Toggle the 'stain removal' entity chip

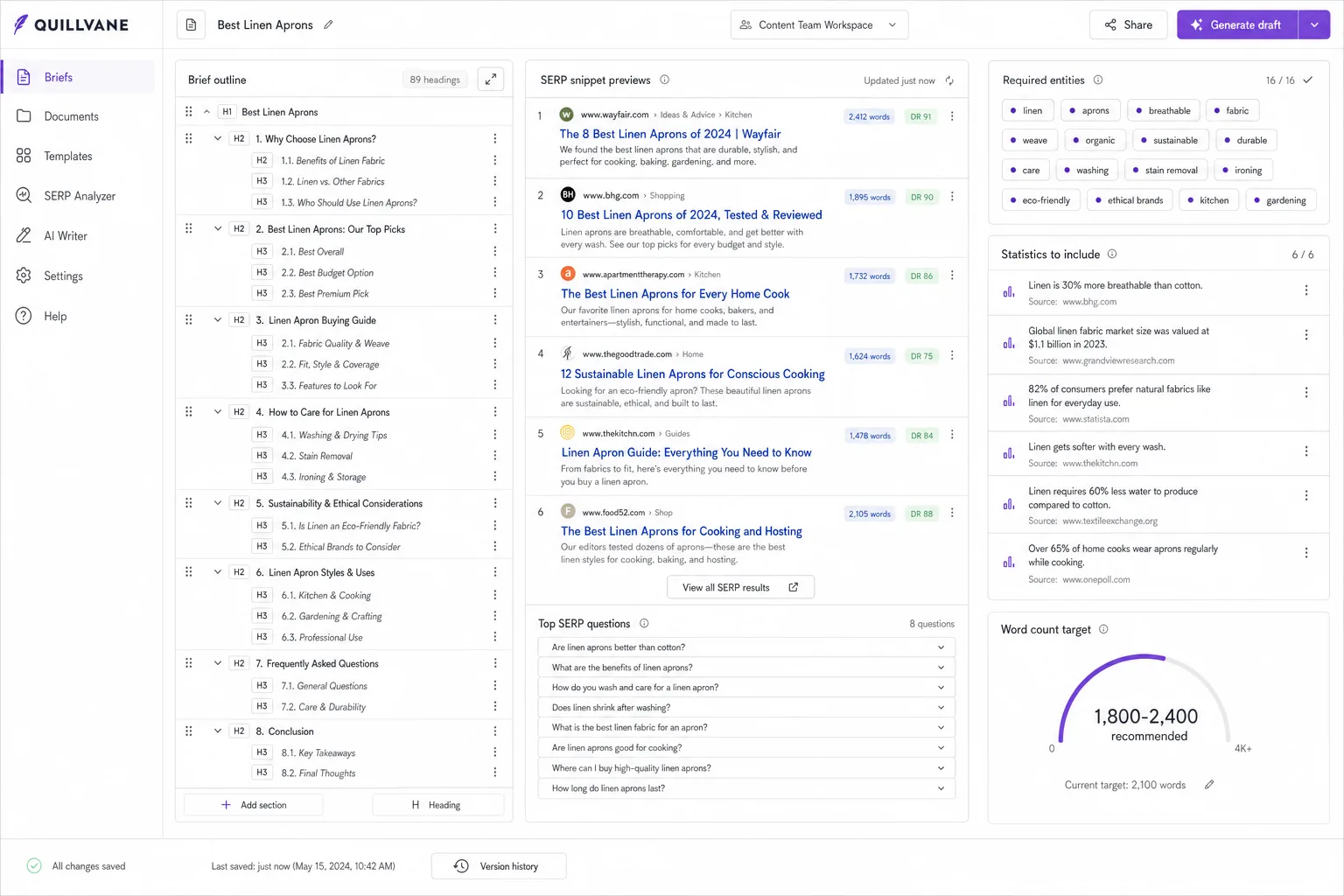(x=1165, y=170)
